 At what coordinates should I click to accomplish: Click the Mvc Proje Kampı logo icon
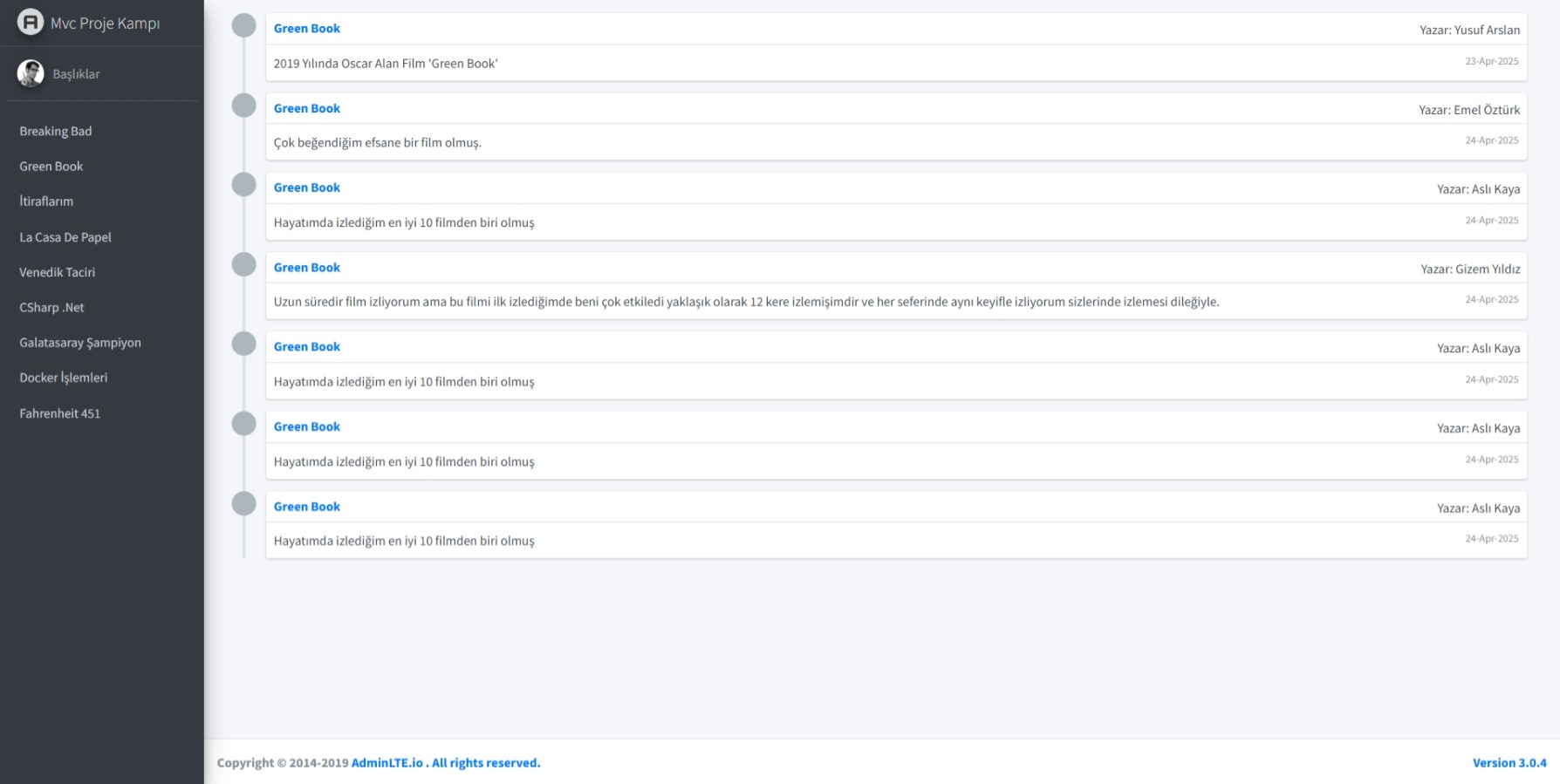pyautogui.click(x=31, y=22)
